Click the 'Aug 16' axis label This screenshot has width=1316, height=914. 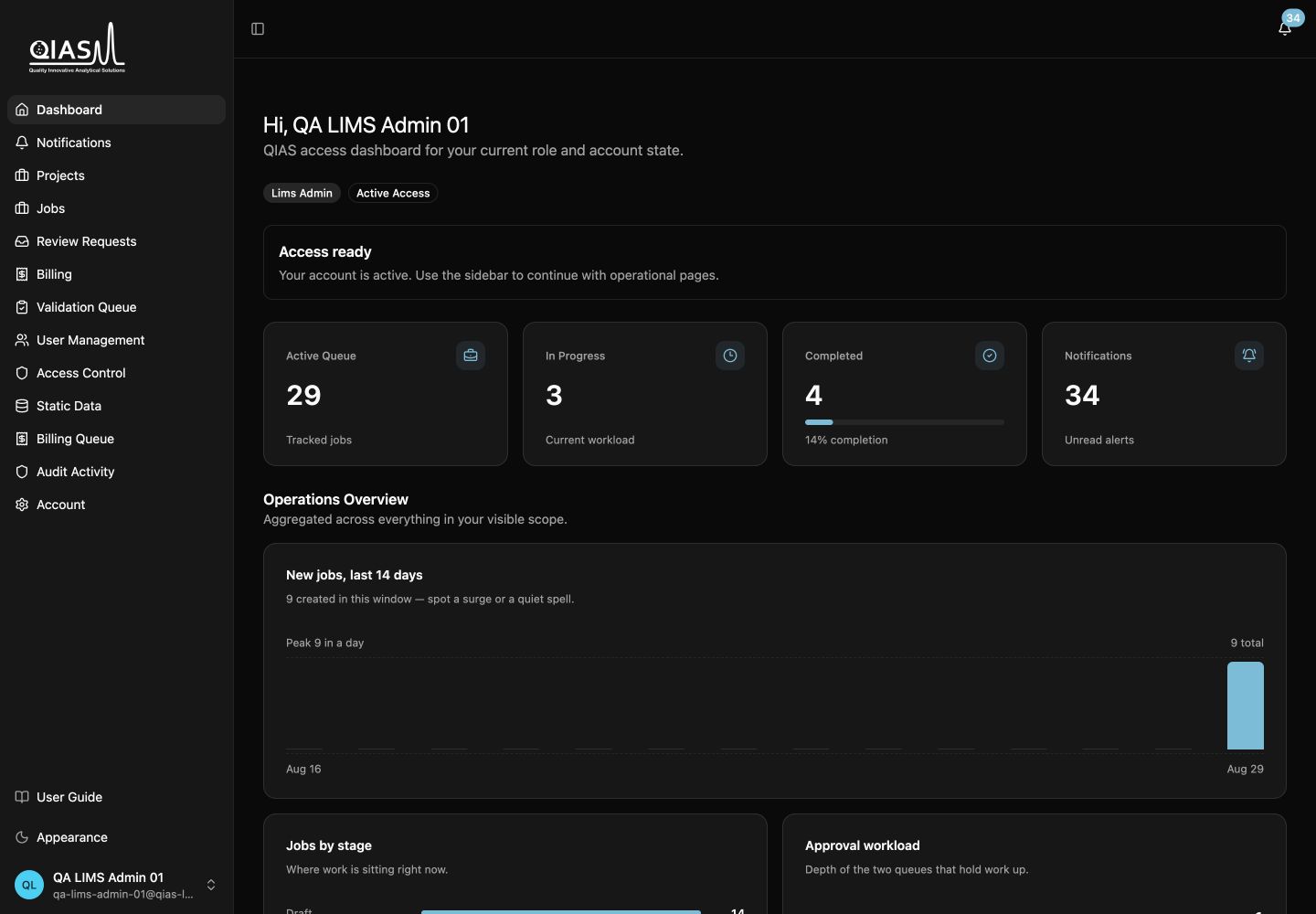click(x=303, y=769)
